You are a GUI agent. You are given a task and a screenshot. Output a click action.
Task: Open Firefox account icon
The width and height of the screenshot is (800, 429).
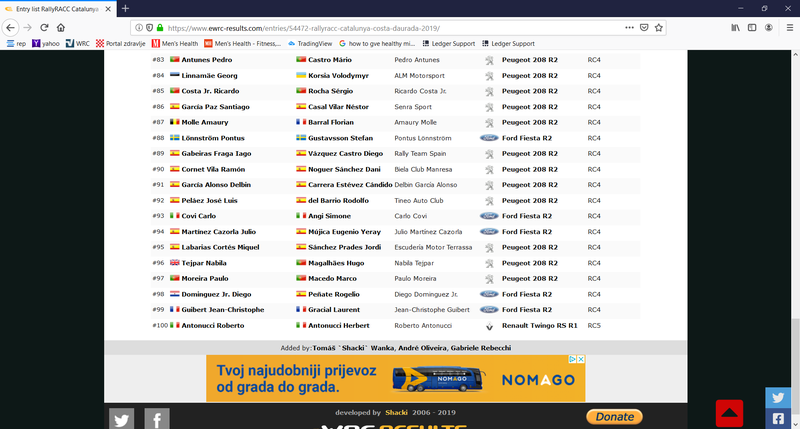pyautogui.click(x=769, y=28)
